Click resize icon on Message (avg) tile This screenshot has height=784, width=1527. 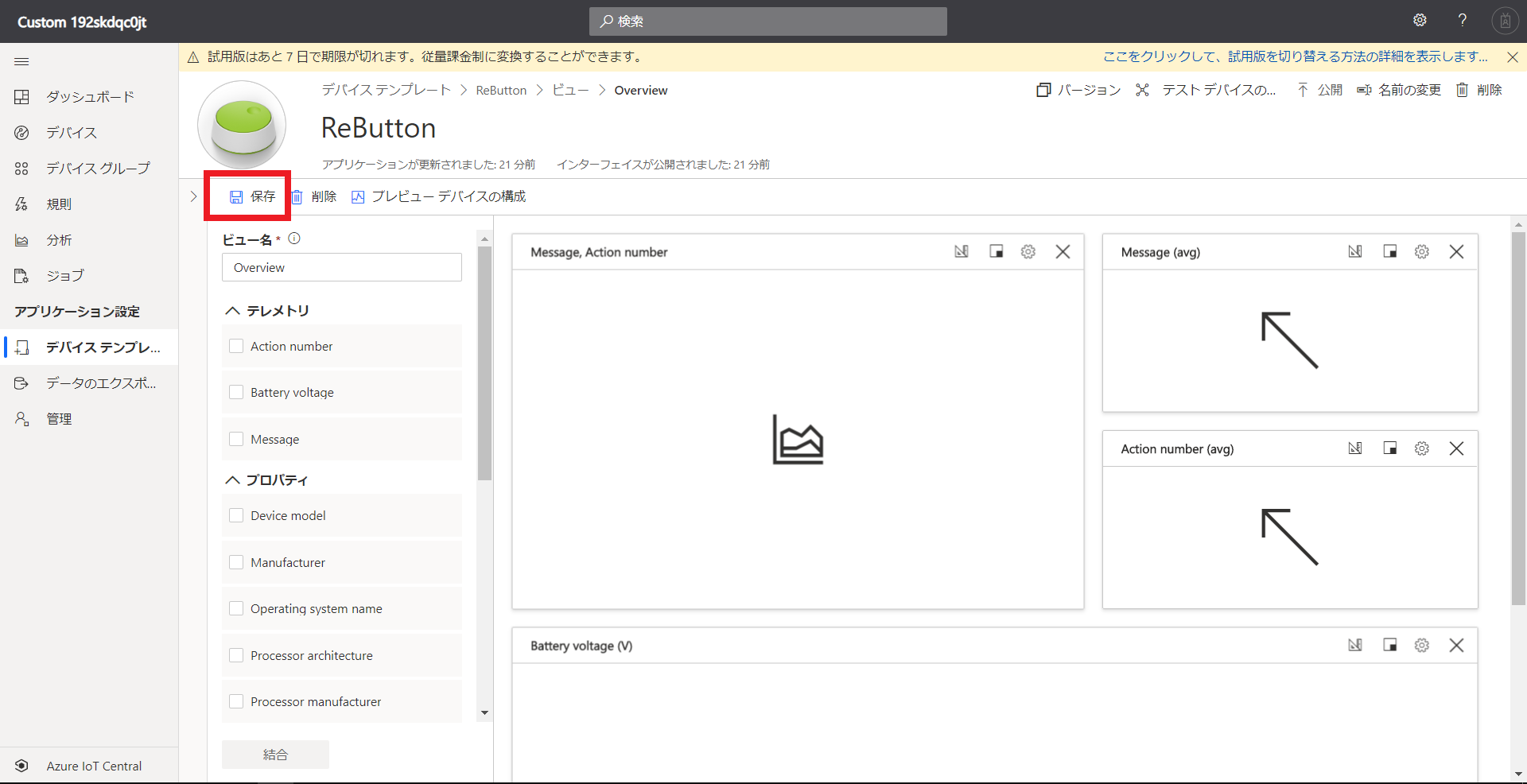tap(1389, 252)
